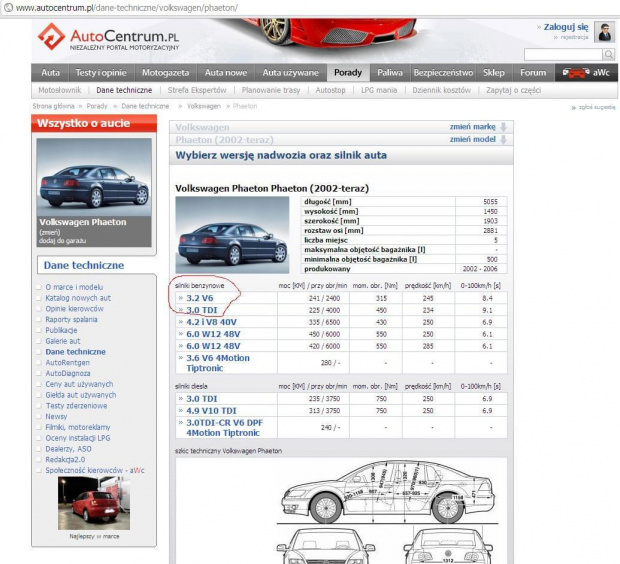Screen dimensions: 620x564
Task: Click the arrow next to zmień model
Action: [503, 140]
